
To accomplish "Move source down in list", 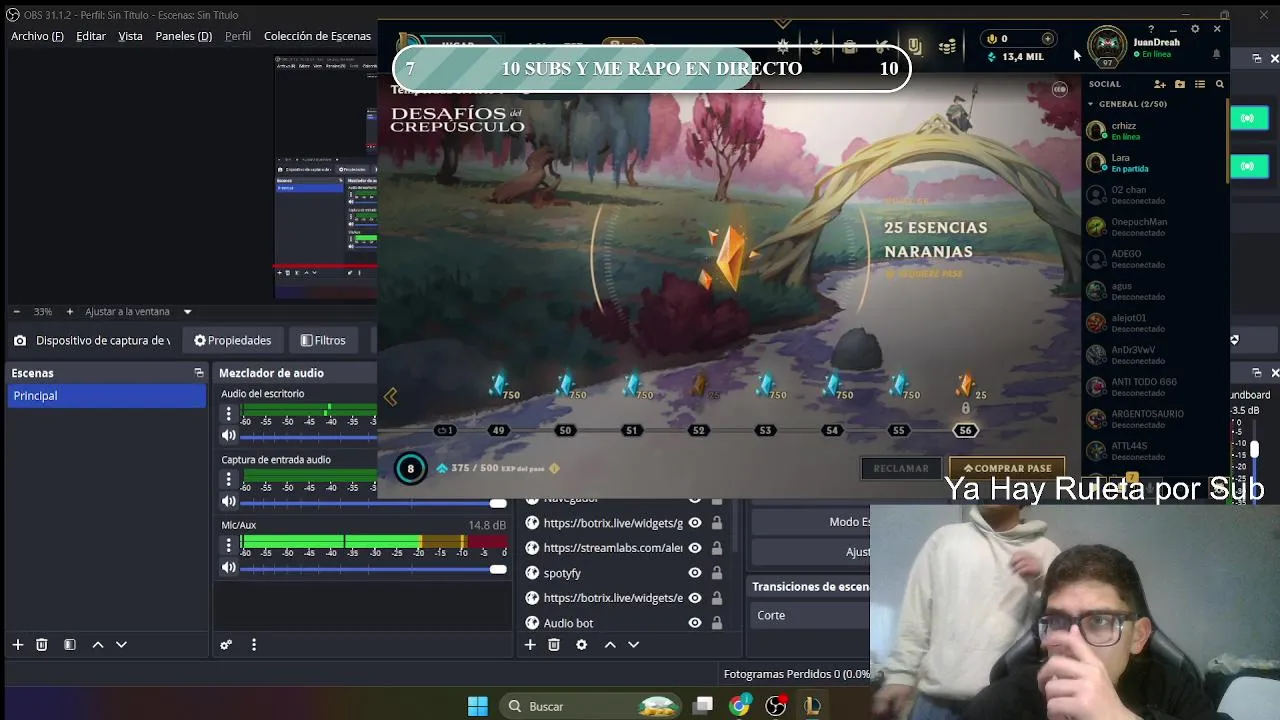I will click(x=633, y=645).
